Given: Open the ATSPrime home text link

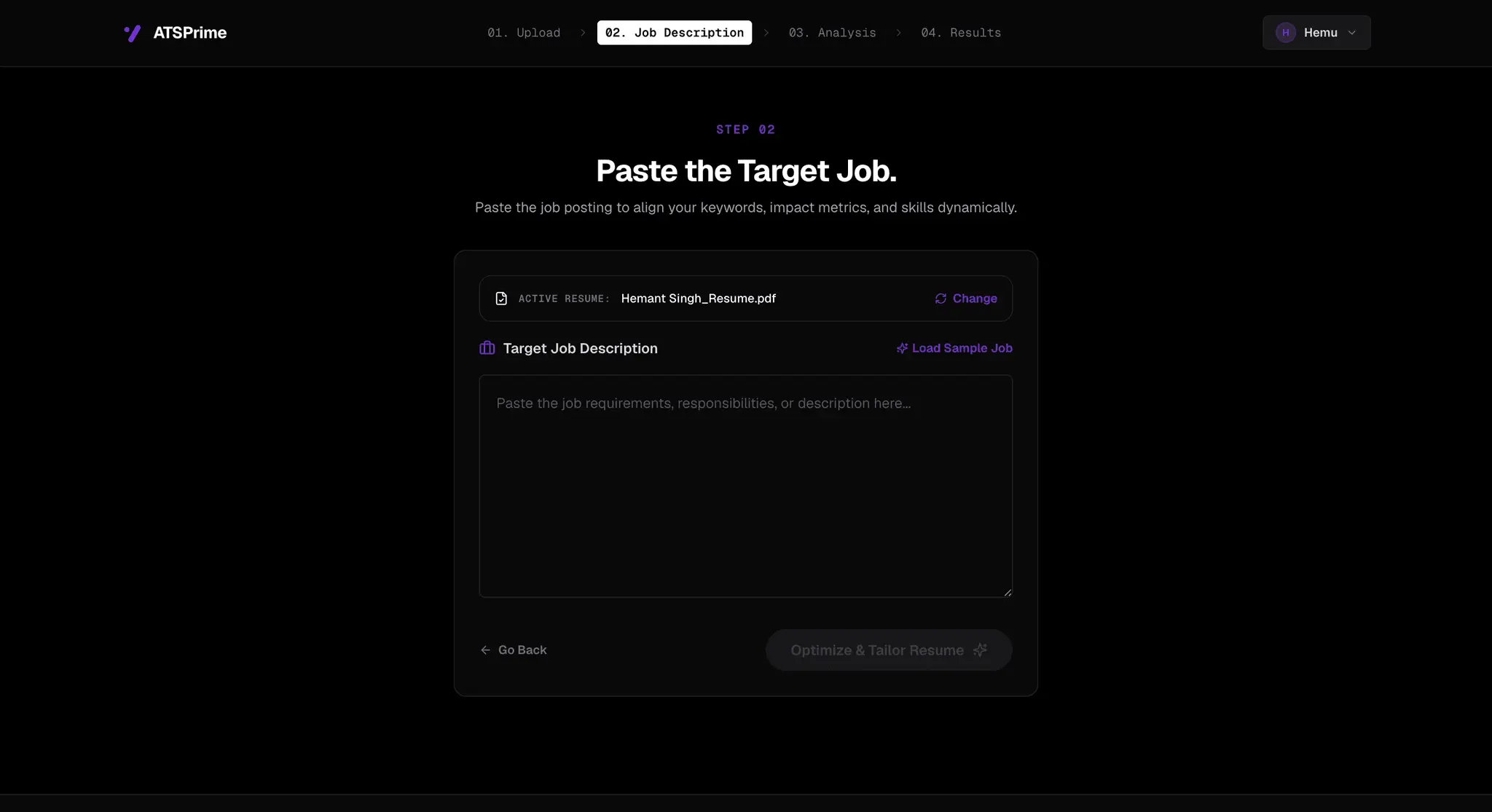Looking at the screenshot, I should (189, 33).
